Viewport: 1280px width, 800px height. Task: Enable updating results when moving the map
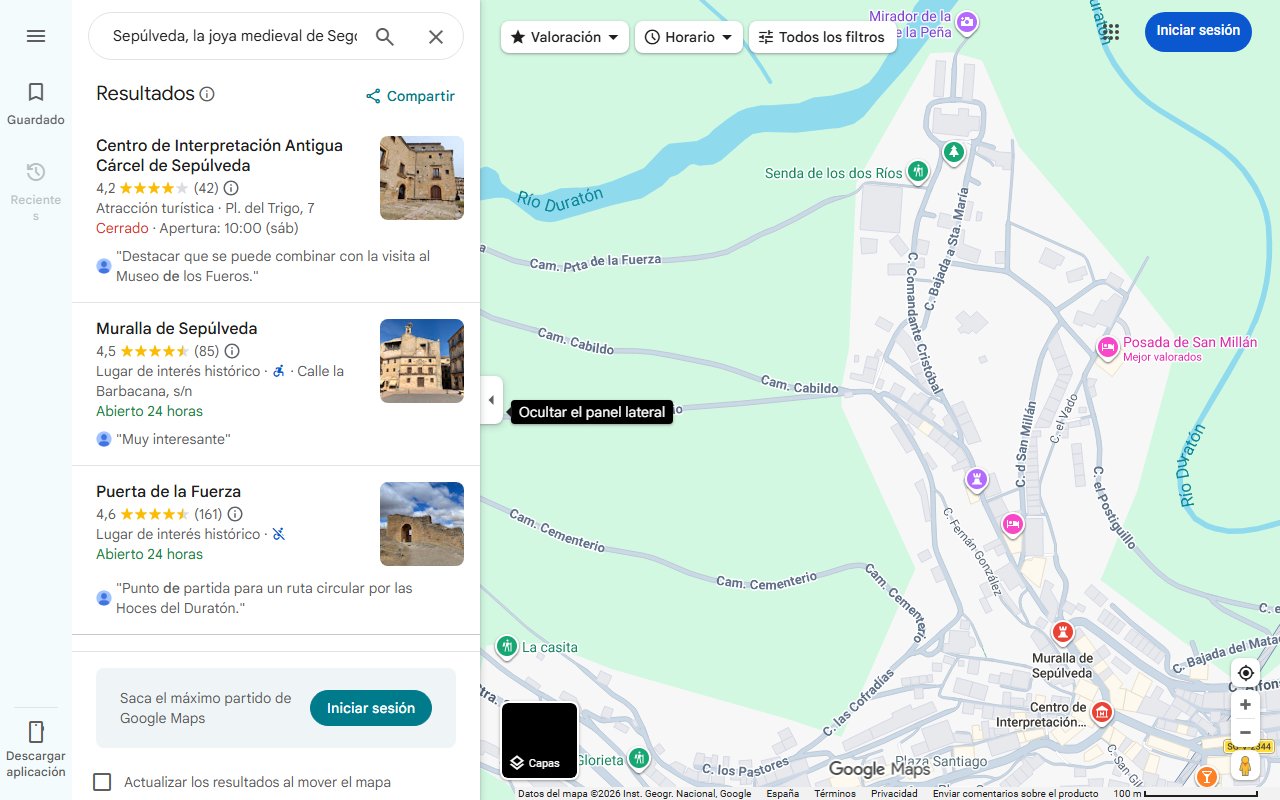tap(102, 782)
